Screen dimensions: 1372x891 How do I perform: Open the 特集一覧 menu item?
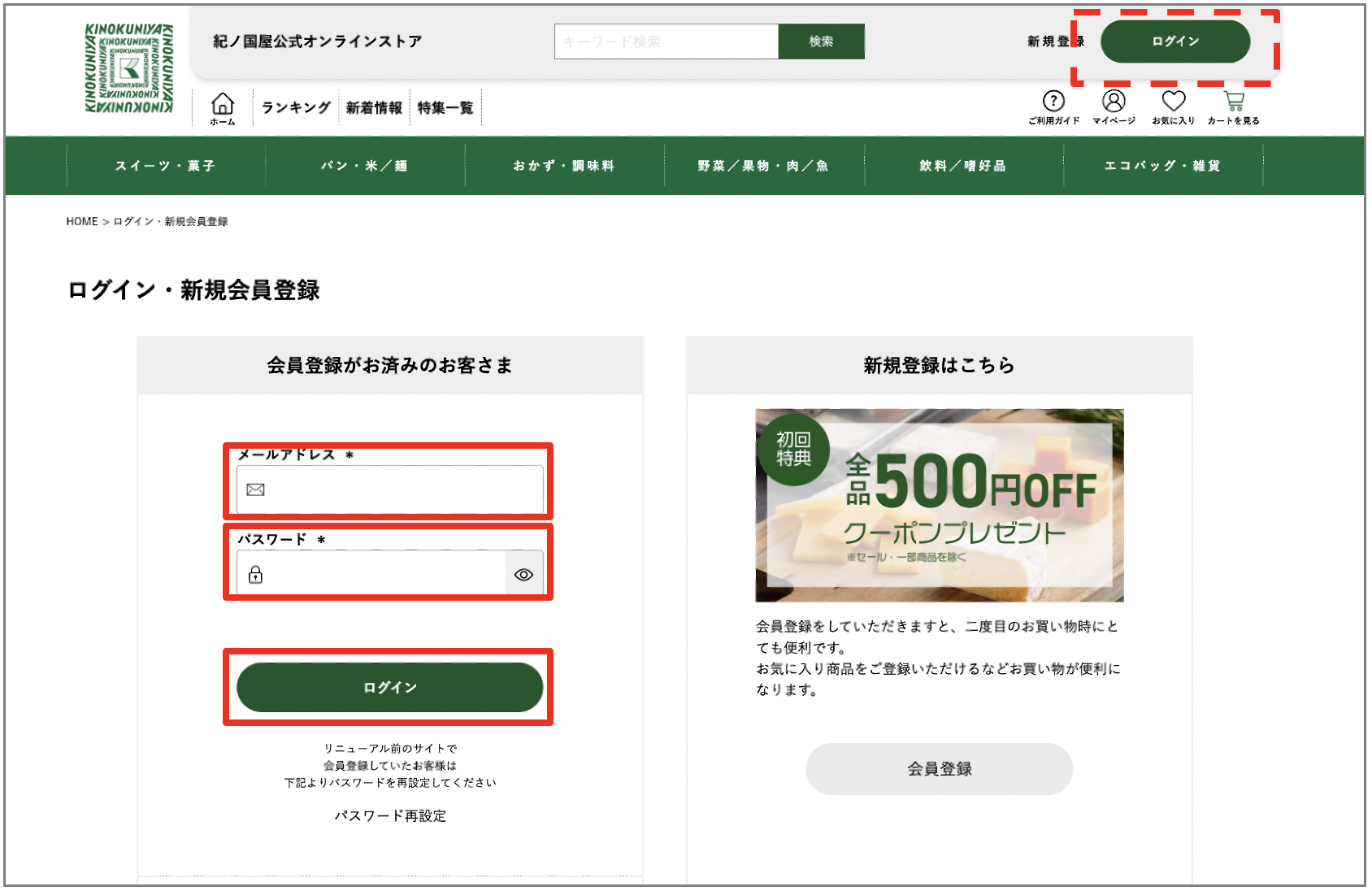446,106
